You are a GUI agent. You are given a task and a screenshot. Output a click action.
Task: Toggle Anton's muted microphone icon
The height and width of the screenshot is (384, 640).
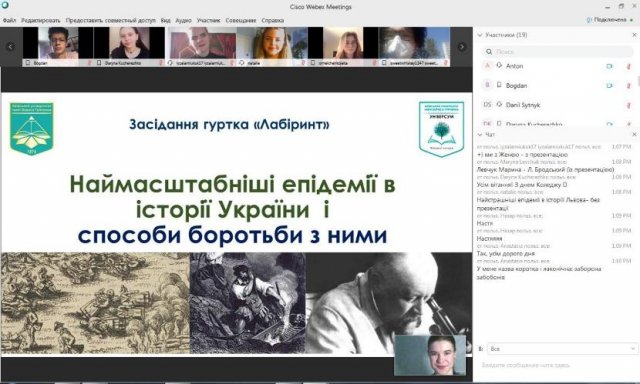coord(629,66)
